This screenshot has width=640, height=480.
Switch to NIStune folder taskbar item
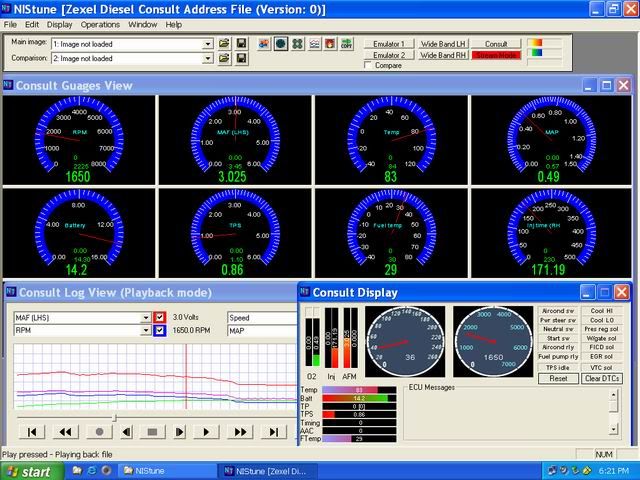pos(168,471)
